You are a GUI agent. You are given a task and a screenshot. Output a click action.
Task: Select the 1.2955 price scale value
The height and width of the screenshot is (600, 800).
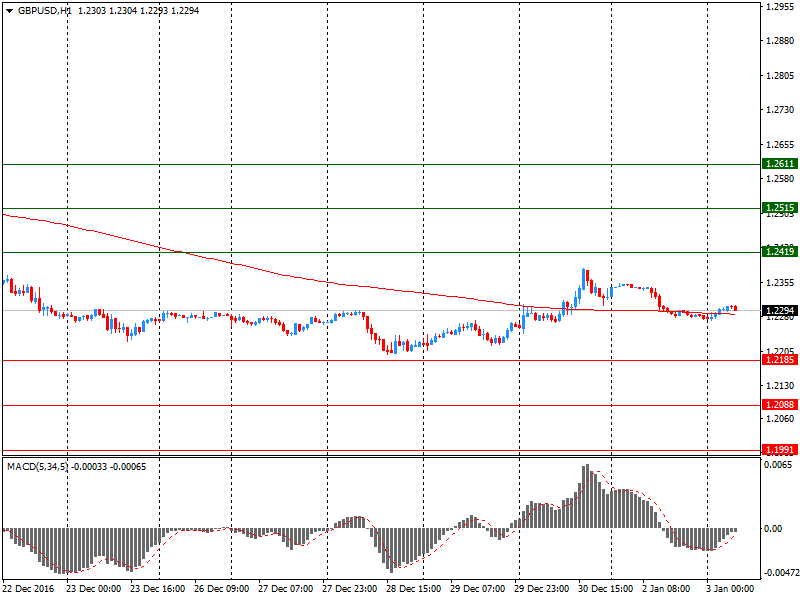[x=780, y=7]
